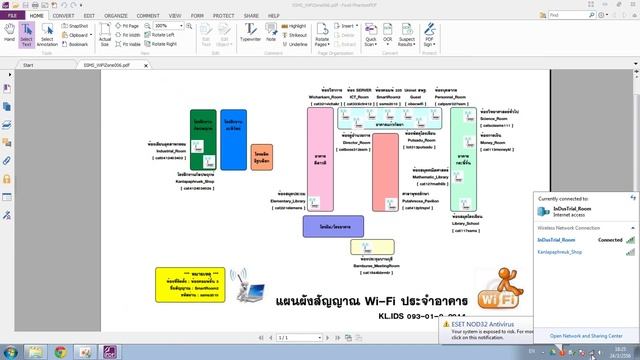Add a Bookmark from ribbon

click(75, 44)
